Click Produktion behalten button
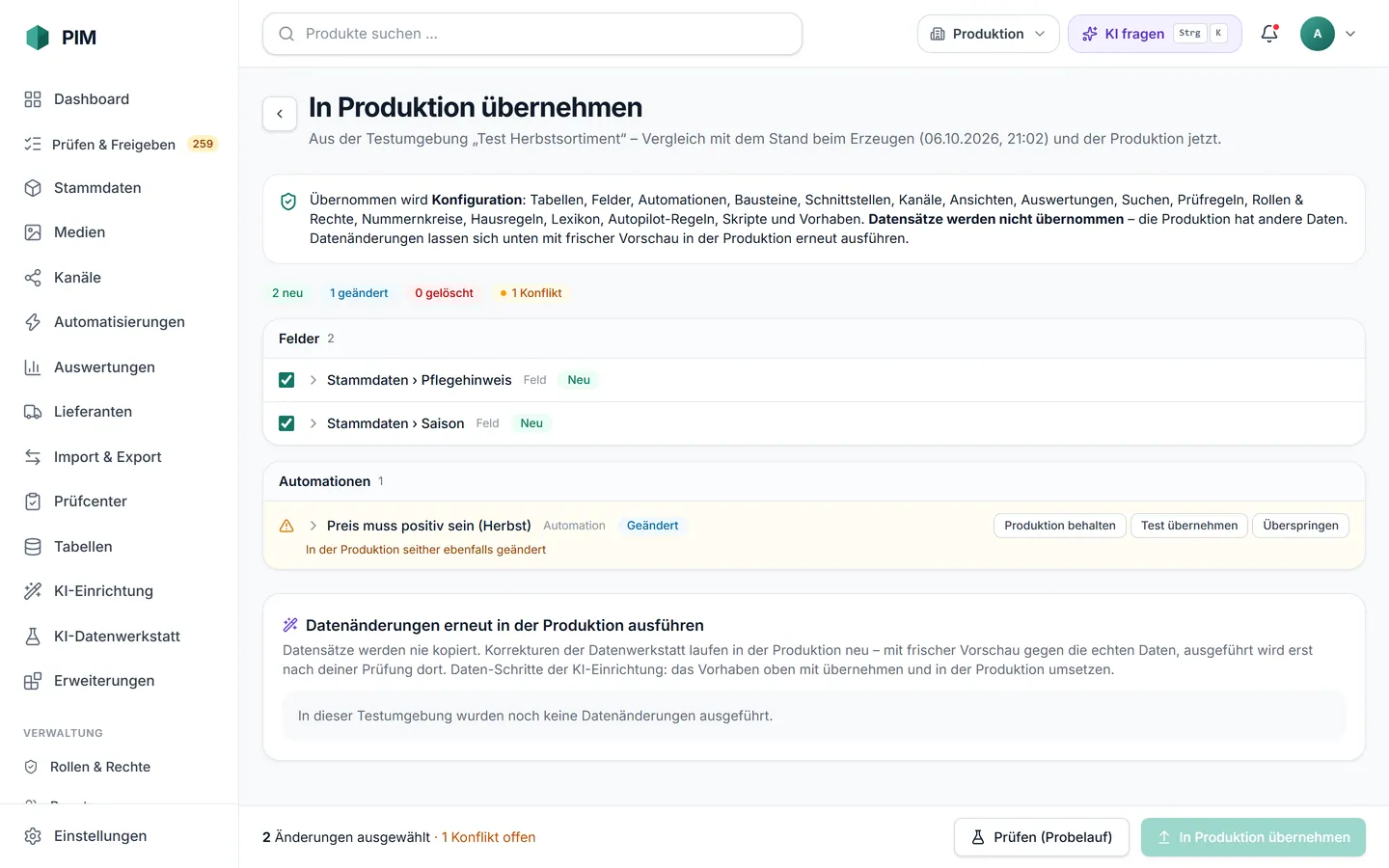The height and width of the screenshot is (868, 1389). pos(1060,526)
